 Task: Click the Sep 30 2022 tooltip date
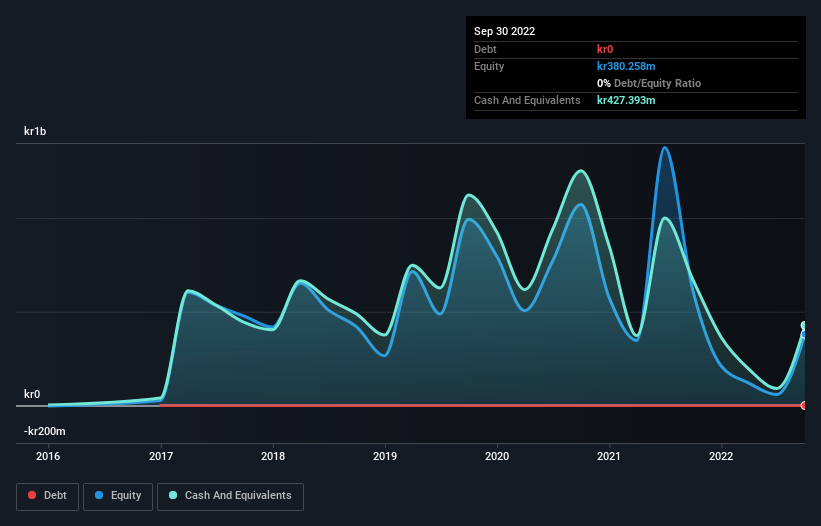pos(505,31)
